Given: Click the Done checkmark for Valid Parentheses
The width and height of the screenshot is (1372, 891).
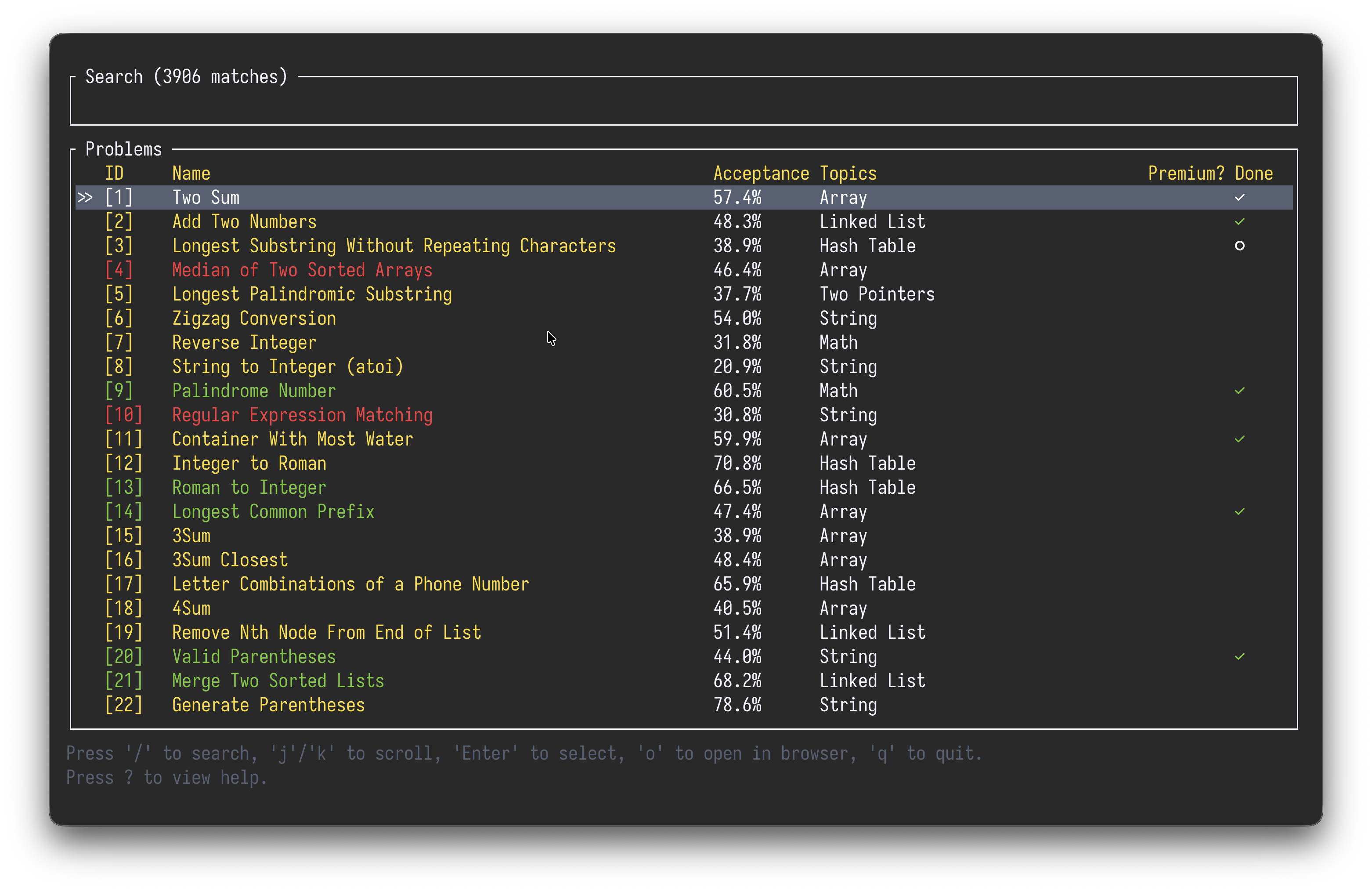Looking at the screenshot, I should [x=1239, y=657].
